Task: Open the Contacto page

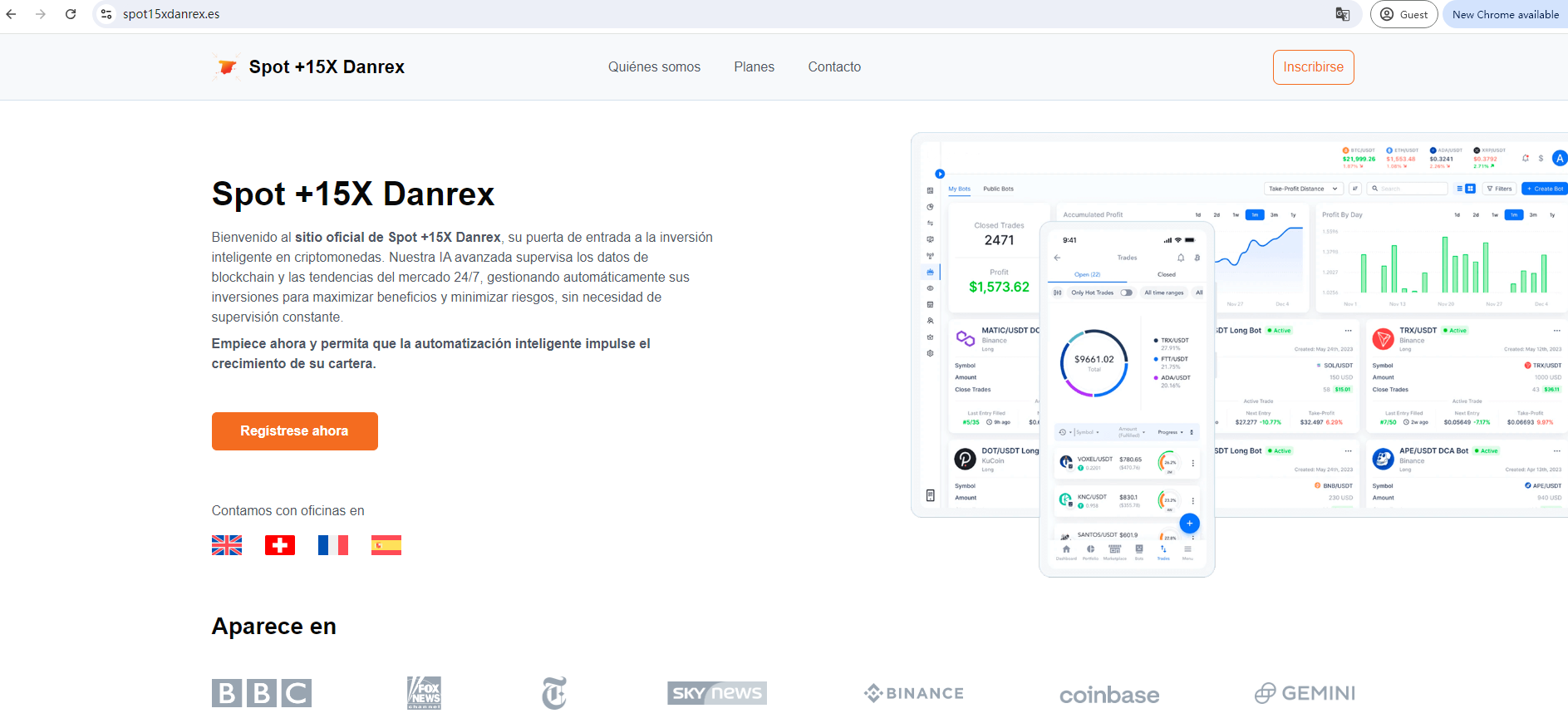Action: (x=834, y=67)
